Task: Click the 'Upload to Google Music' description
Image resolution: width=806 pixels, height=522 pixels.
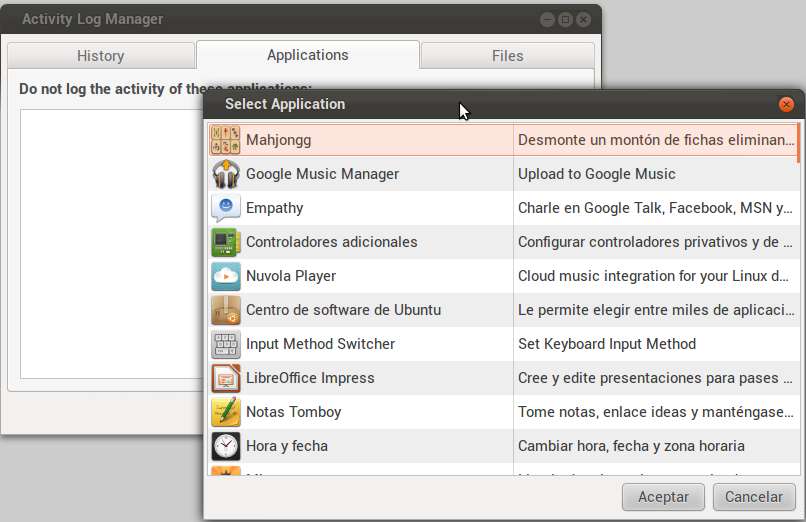Action: (596, 174)
